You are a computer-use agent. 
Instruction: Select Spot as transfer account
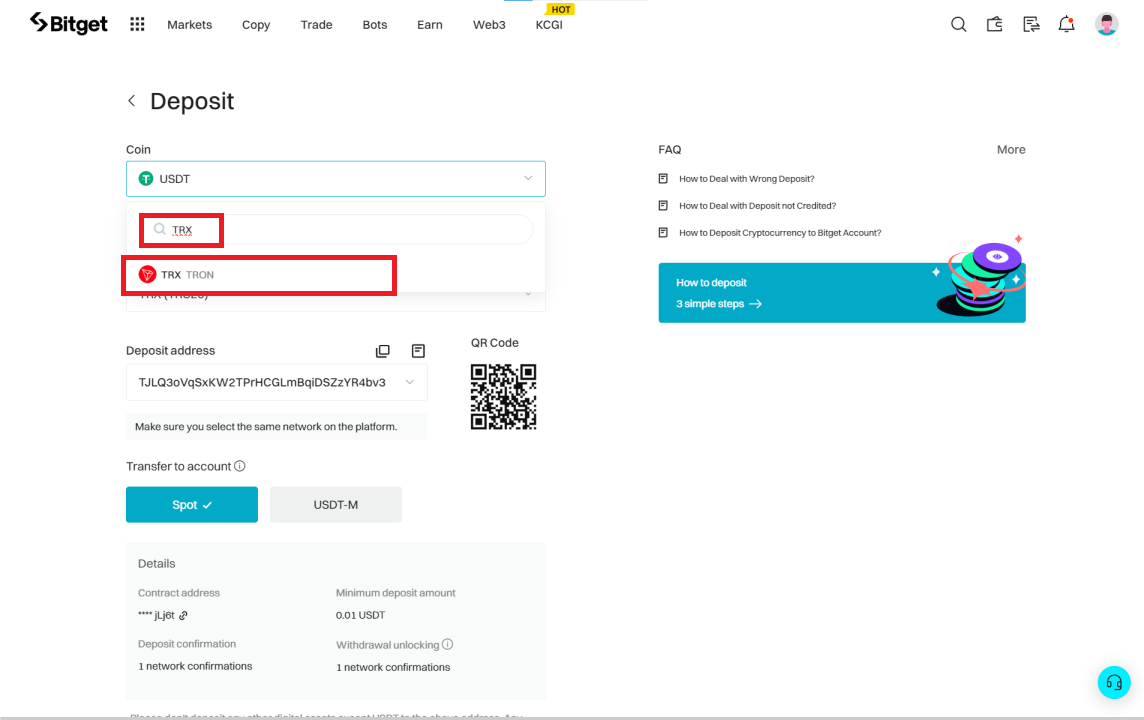tap(192, 505)
